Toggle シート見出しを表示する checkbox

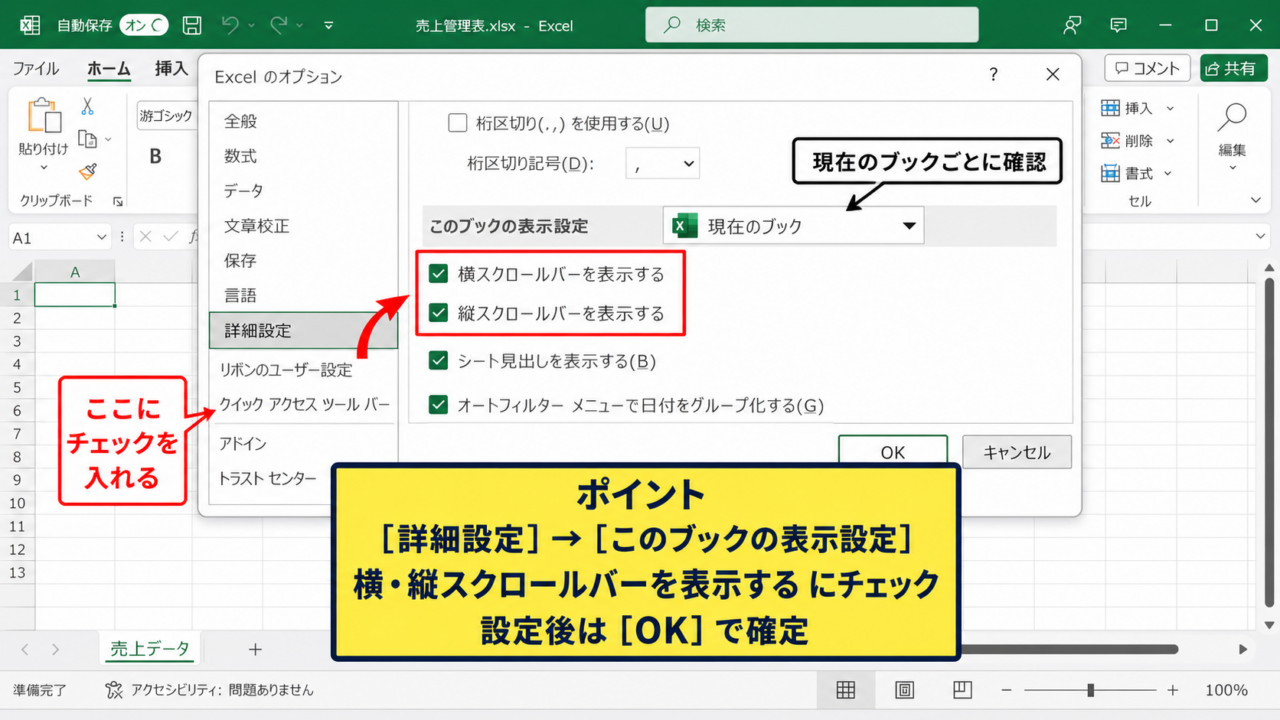(x=438, y=361)
